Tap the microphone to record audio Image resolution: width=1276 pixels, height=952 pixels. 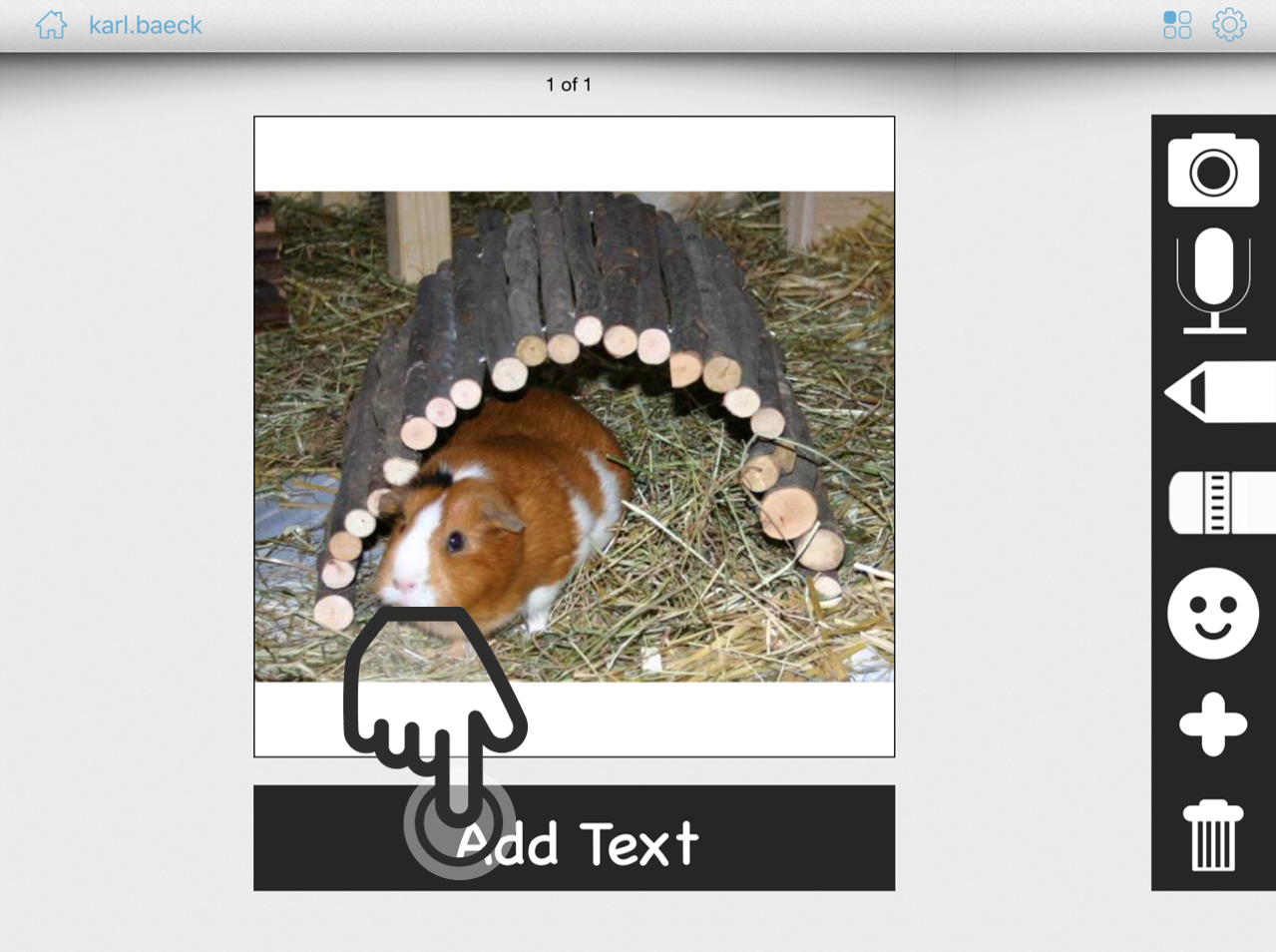(x=1213, y=280)
